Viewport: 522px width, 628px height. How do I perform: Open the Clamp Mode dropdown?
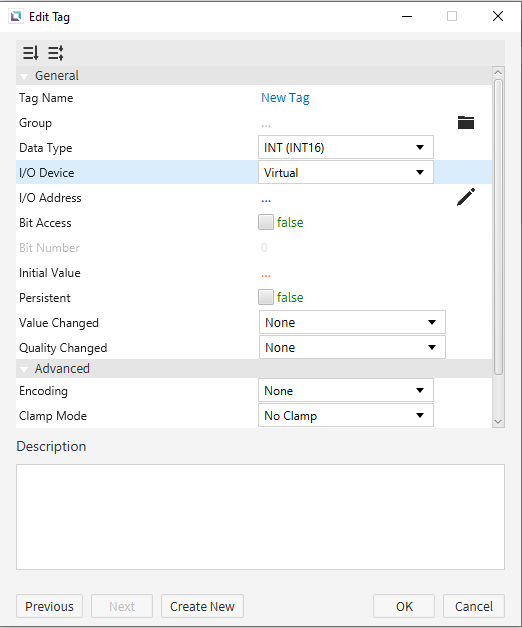(x=346, y=415)
